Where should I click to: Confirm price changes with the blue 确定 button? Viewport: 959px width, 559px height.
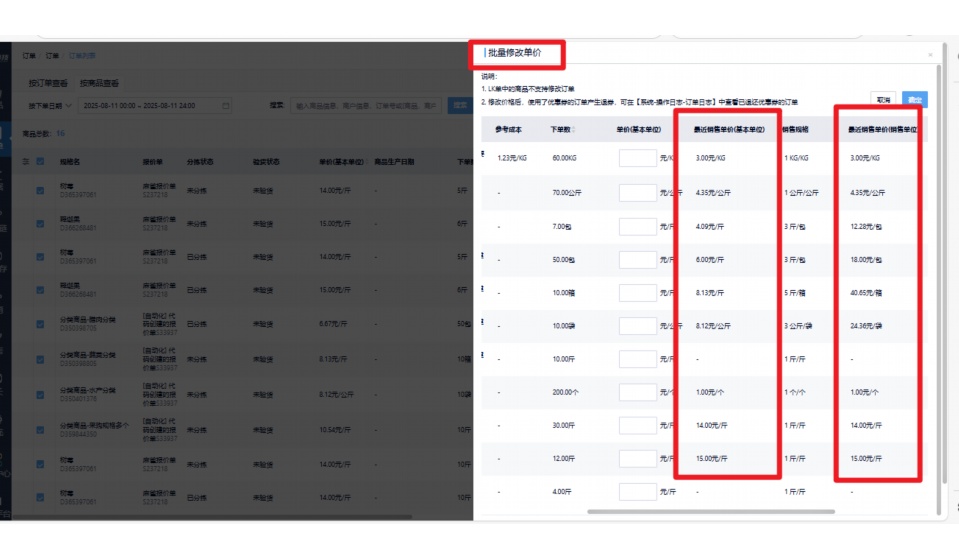tap(914, 100)
